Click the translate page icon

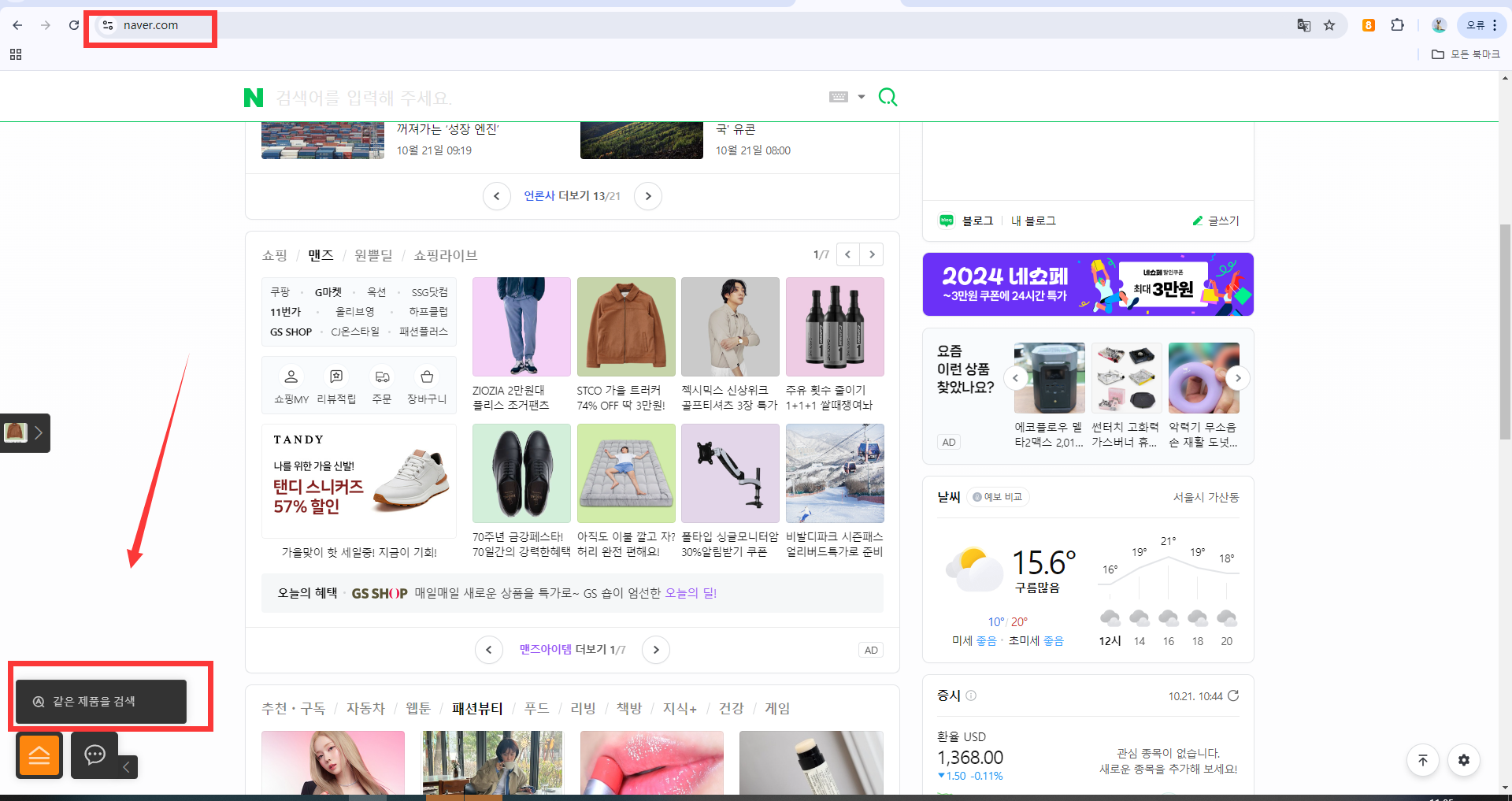coord(1303,25)
